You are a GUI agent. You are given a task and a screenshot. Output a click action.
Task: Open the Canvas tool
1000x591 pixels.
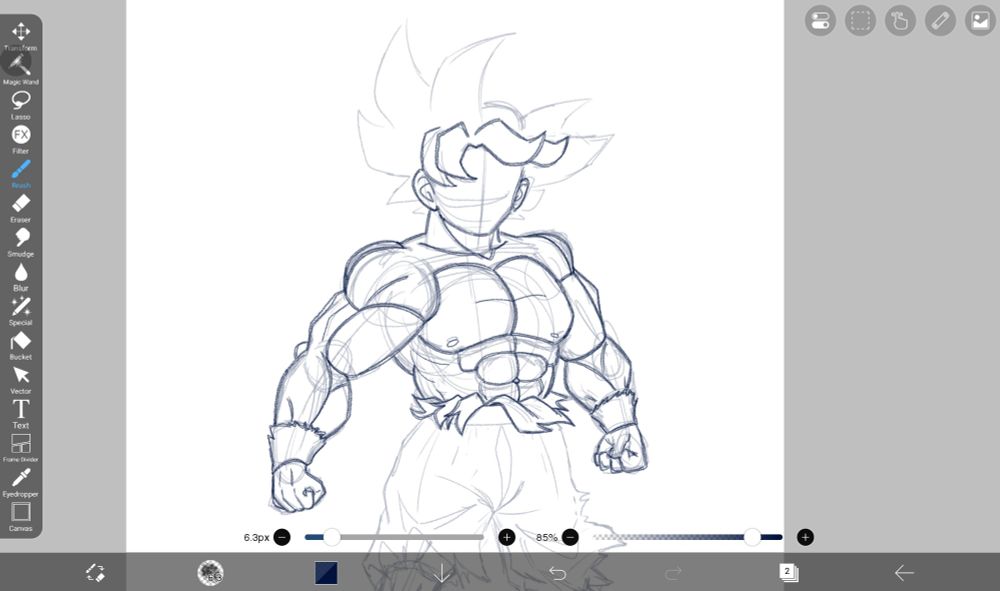point(20,517)
